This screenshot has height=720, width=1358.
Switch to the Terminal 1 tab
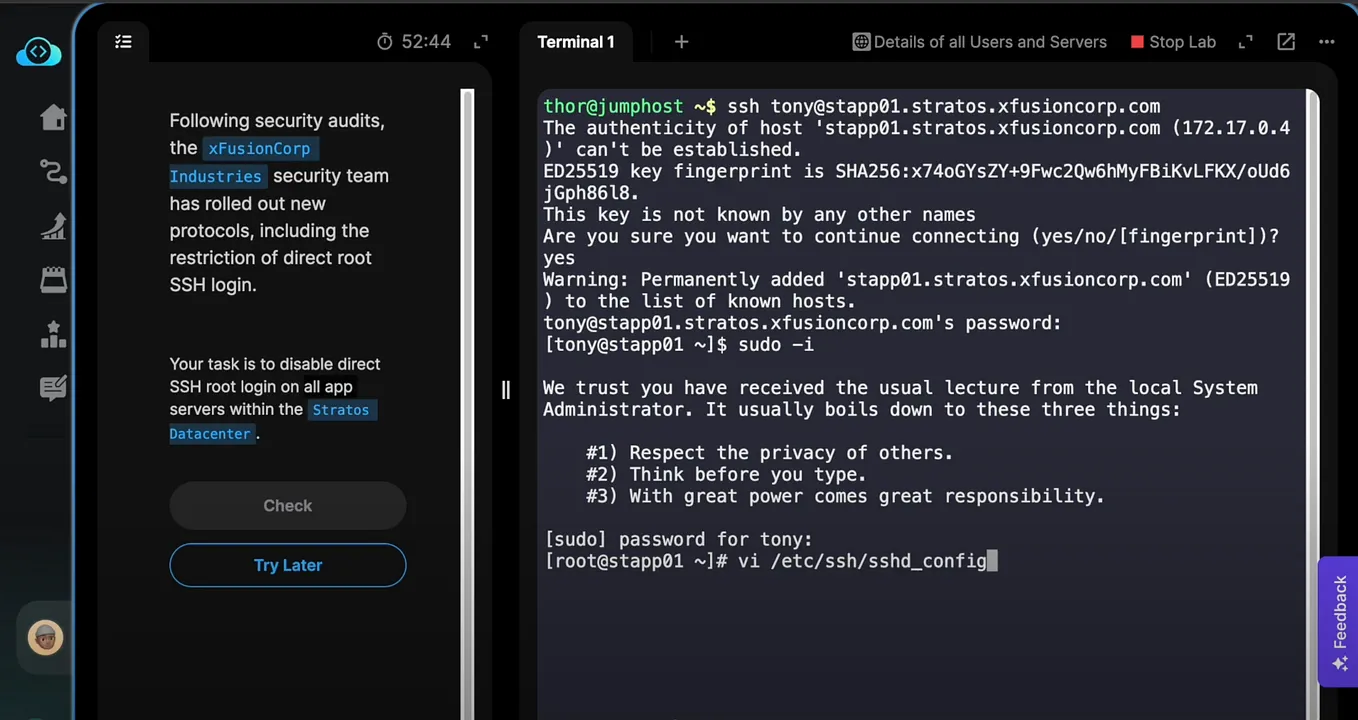click(x=576, y=42)
